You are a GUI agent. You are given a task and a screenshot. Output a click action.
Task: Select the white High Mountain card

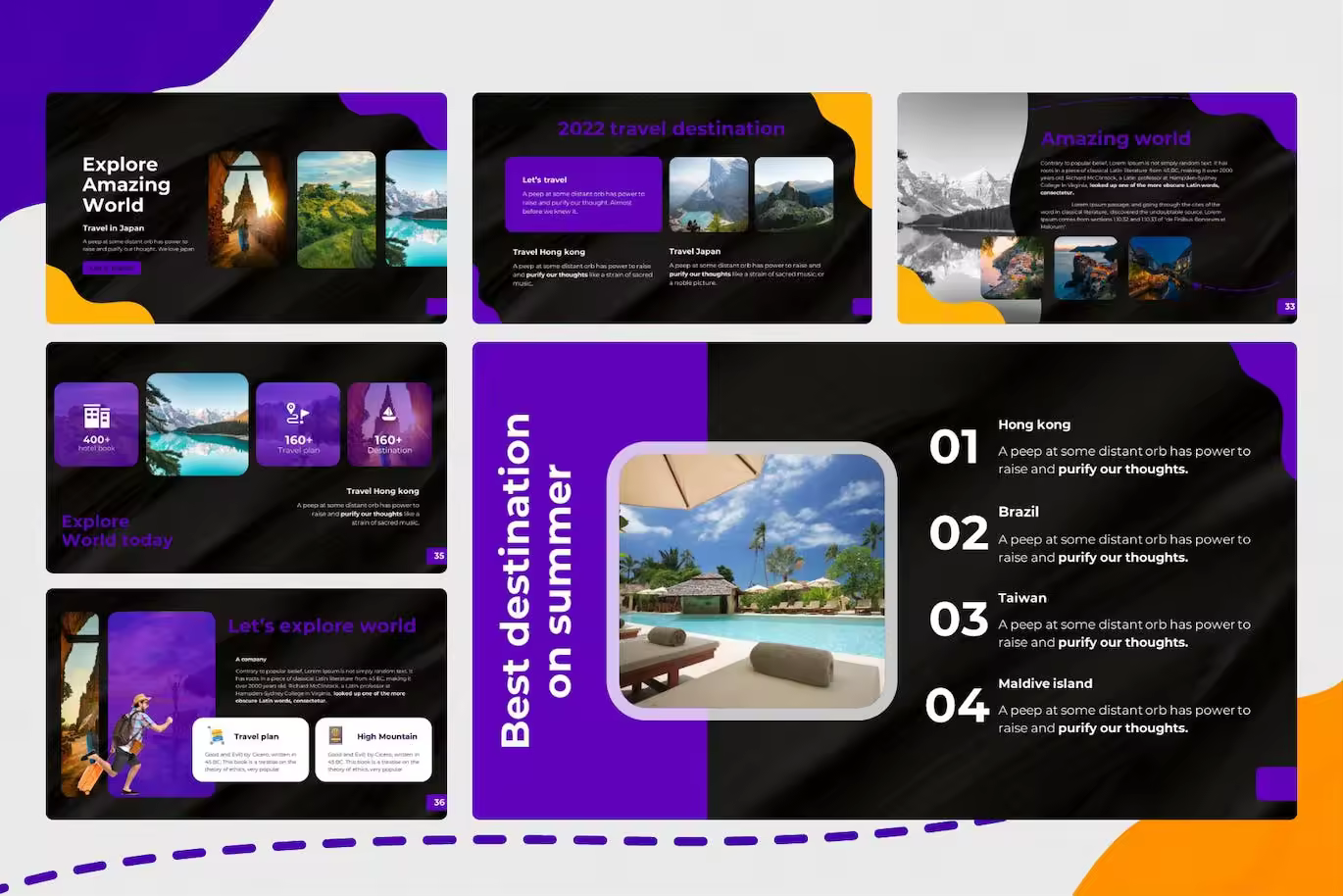click(373, 750)
